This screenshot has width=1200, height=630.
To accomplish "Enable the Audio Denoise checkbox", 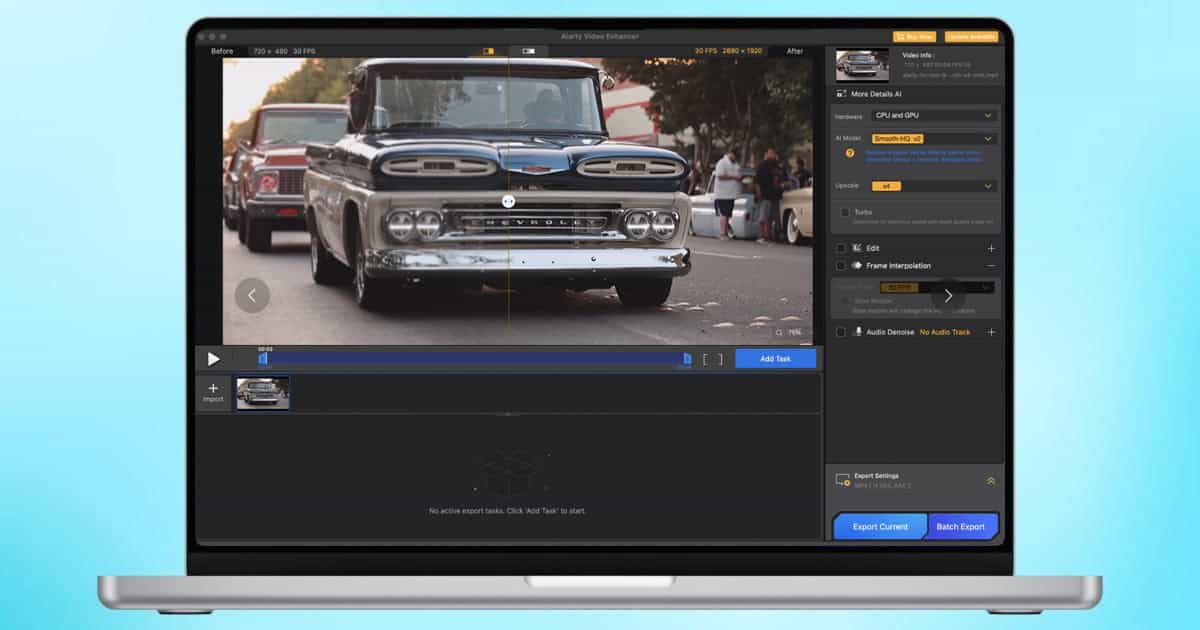I will point(840,332).
